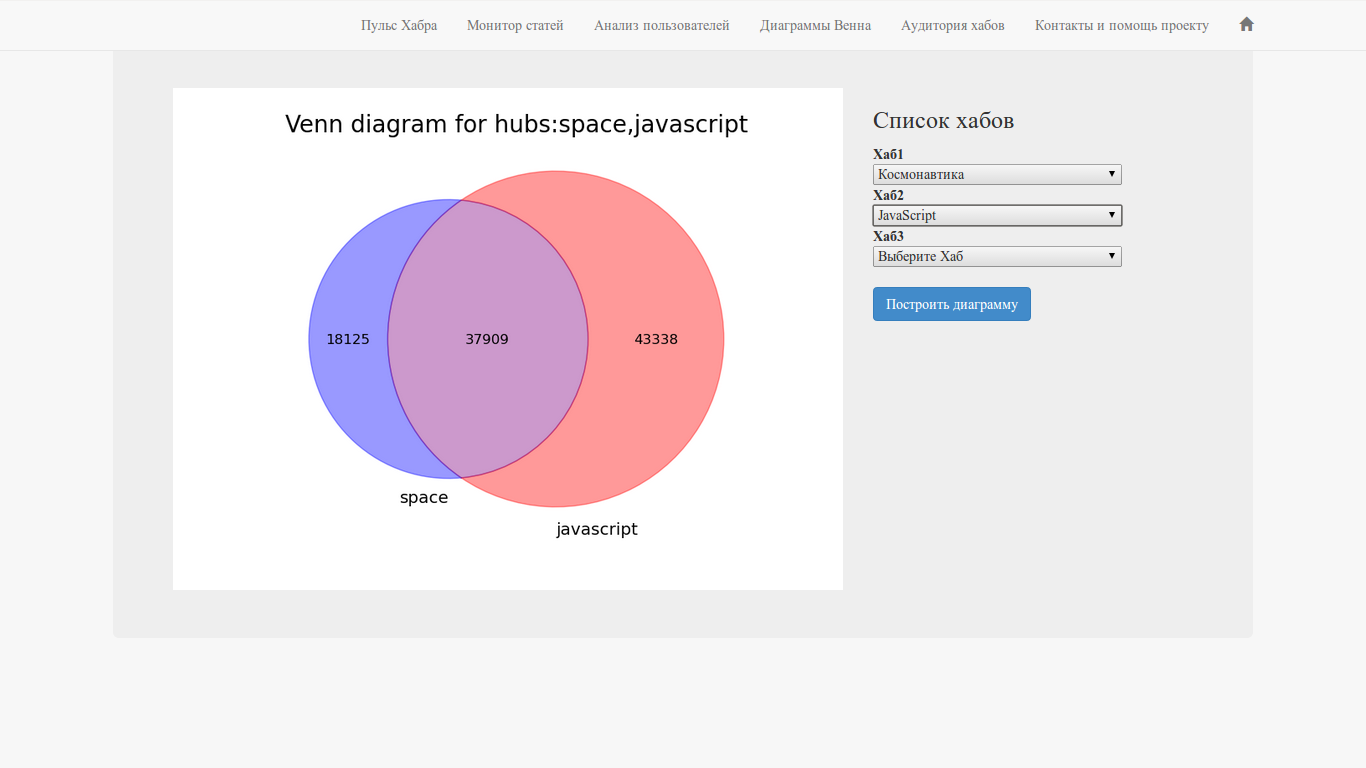This screenshot has height=768, width=1366.
Task: Click the intersection value 37909
Action: (x=487, y=340)
